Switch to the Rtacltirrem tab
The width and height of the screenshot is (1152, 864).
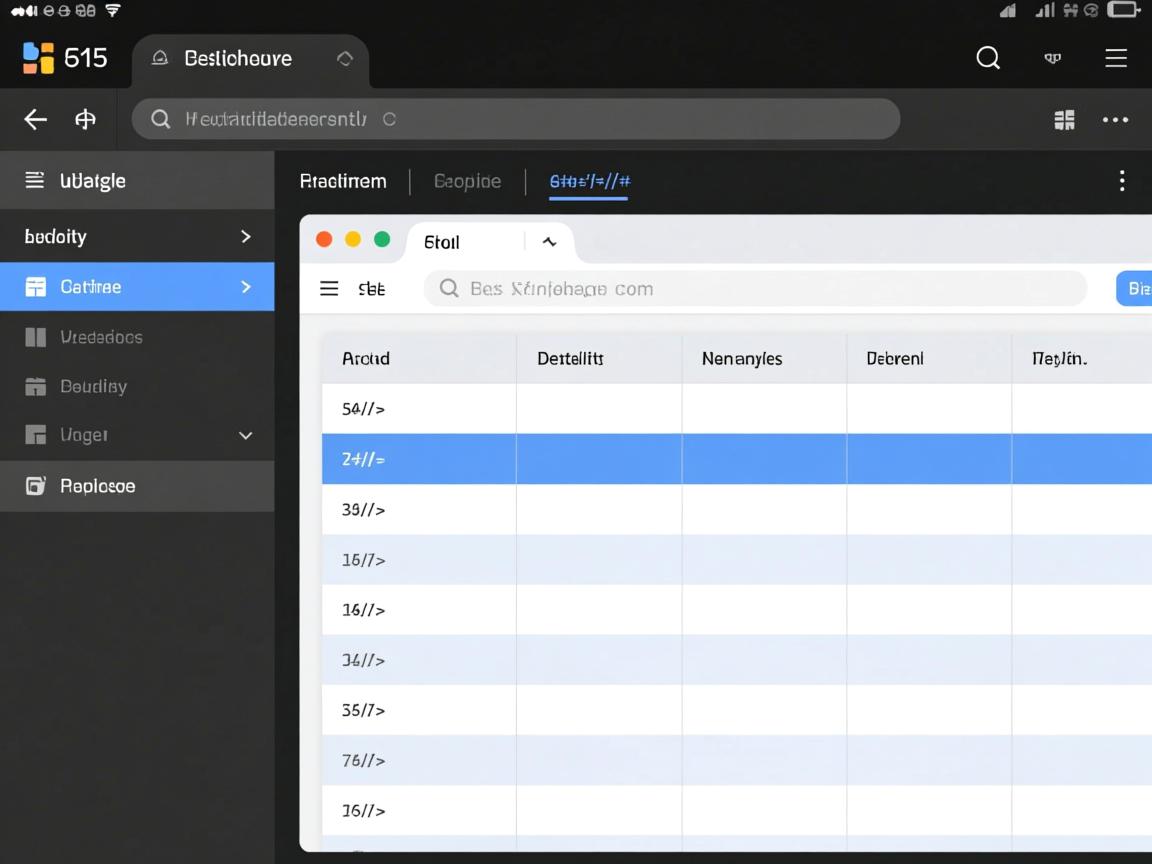343,181
